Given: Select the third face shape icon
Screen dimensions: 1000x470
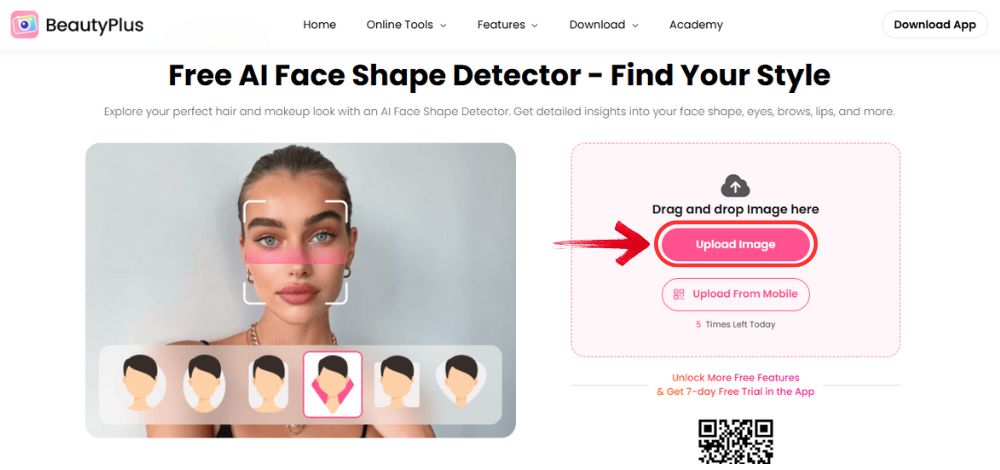Looking at the screenshot, I should (268, 383).
